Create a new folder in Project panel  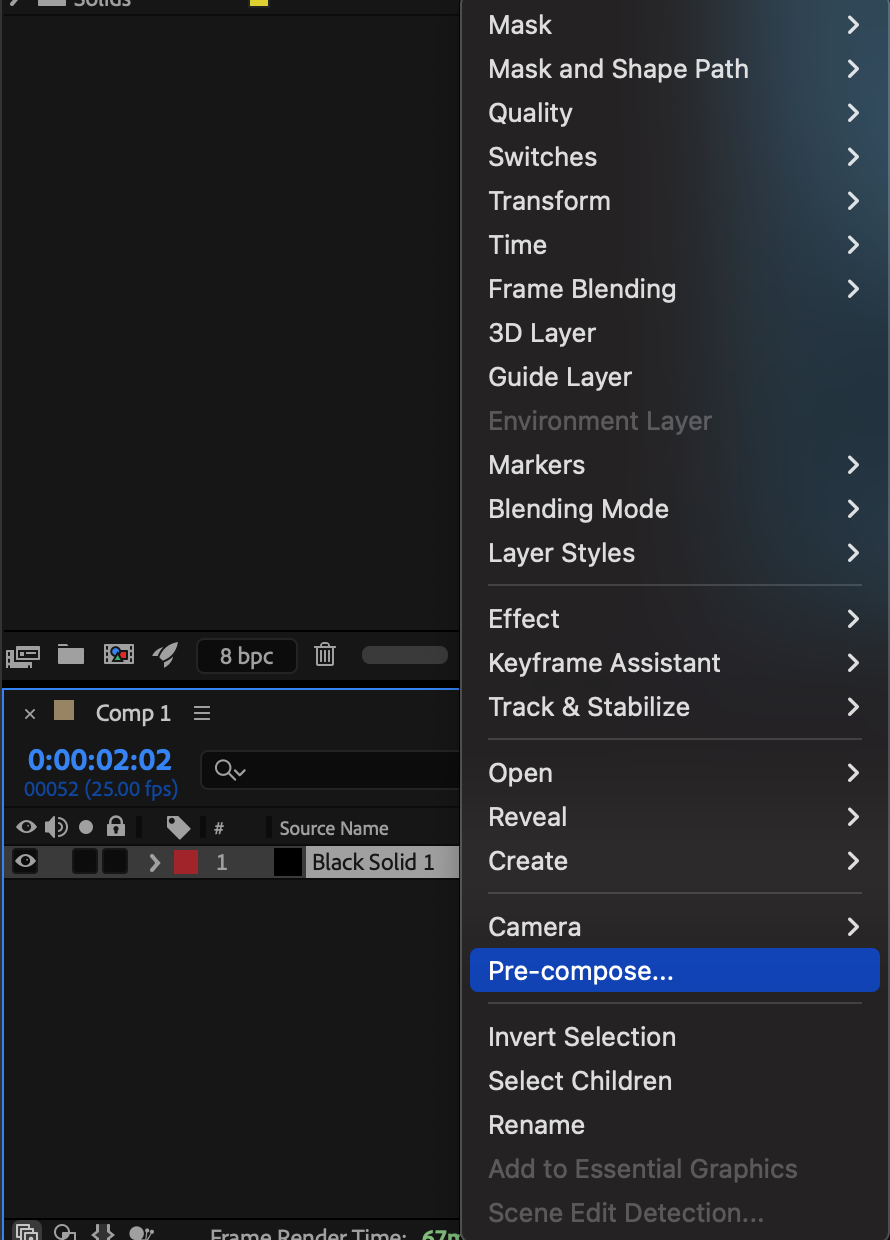pos(71,655)
